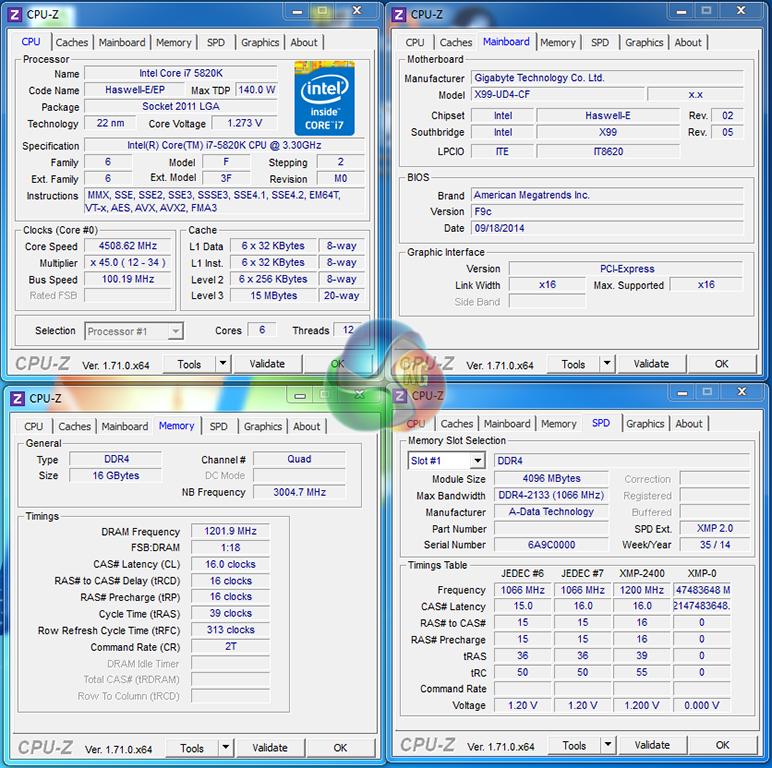Go to the About tab in the SPD window

click(688, 423)
